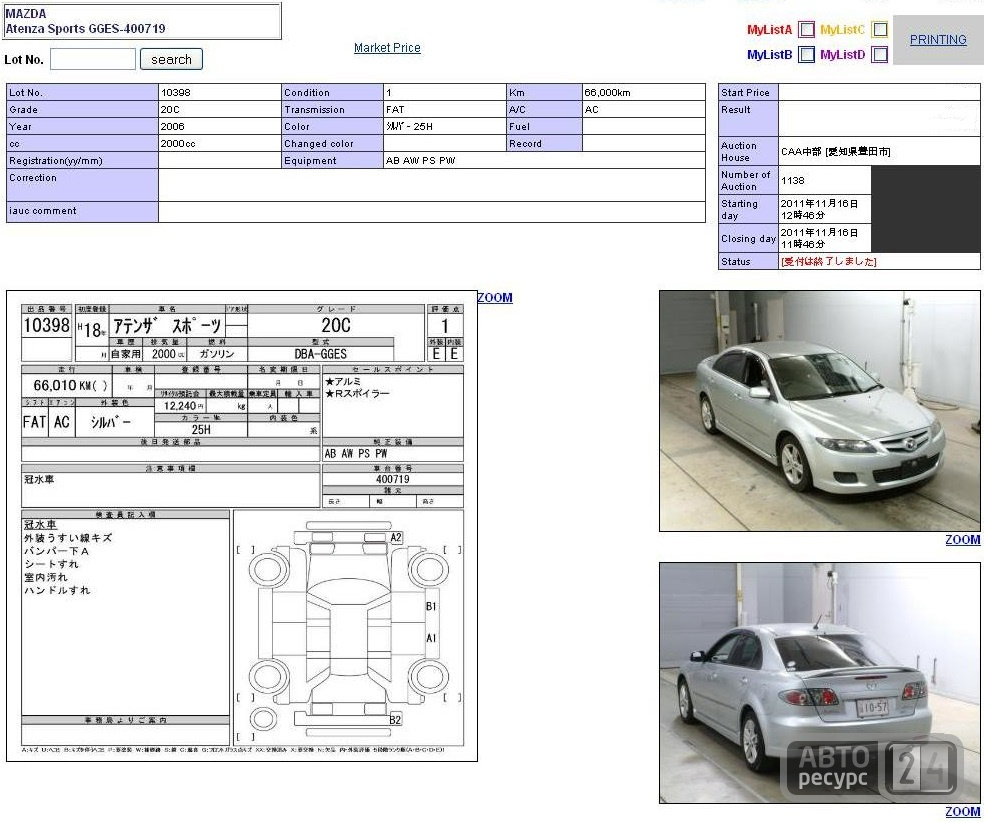Select the 66,000km mileage value
This screenshot has height=822, width=984.
607,92
